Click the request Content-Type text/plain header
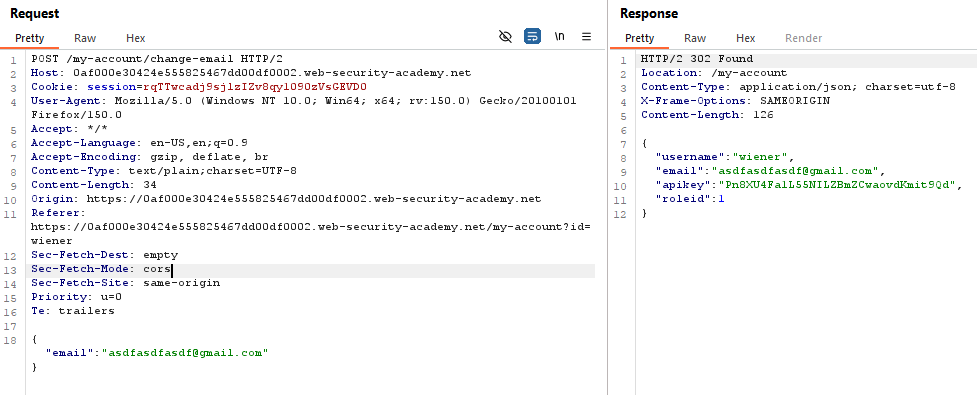 coord(164,171)
